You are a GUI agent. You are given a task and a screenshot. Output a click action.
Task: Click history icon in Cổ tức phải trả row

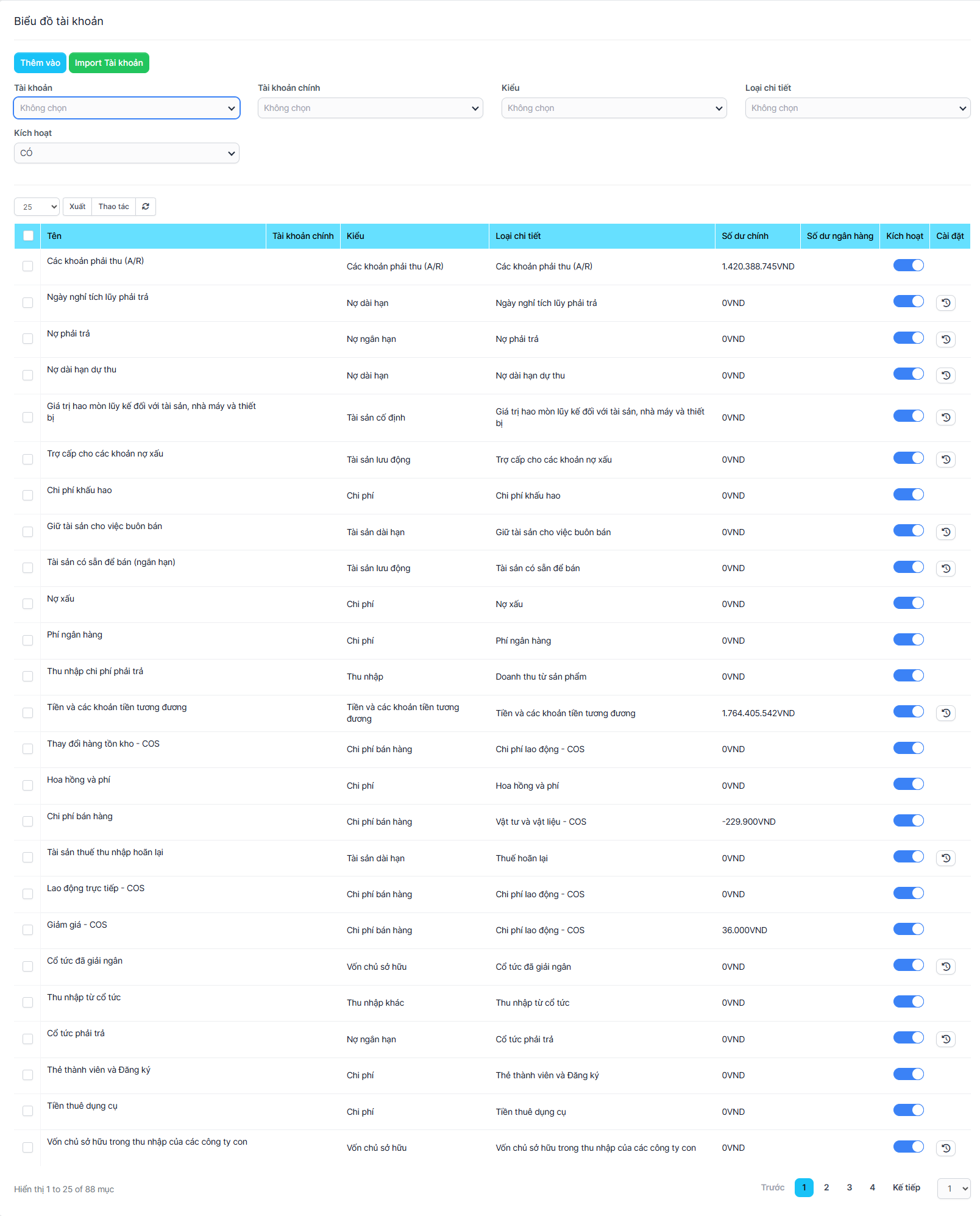coord(945,1039)
